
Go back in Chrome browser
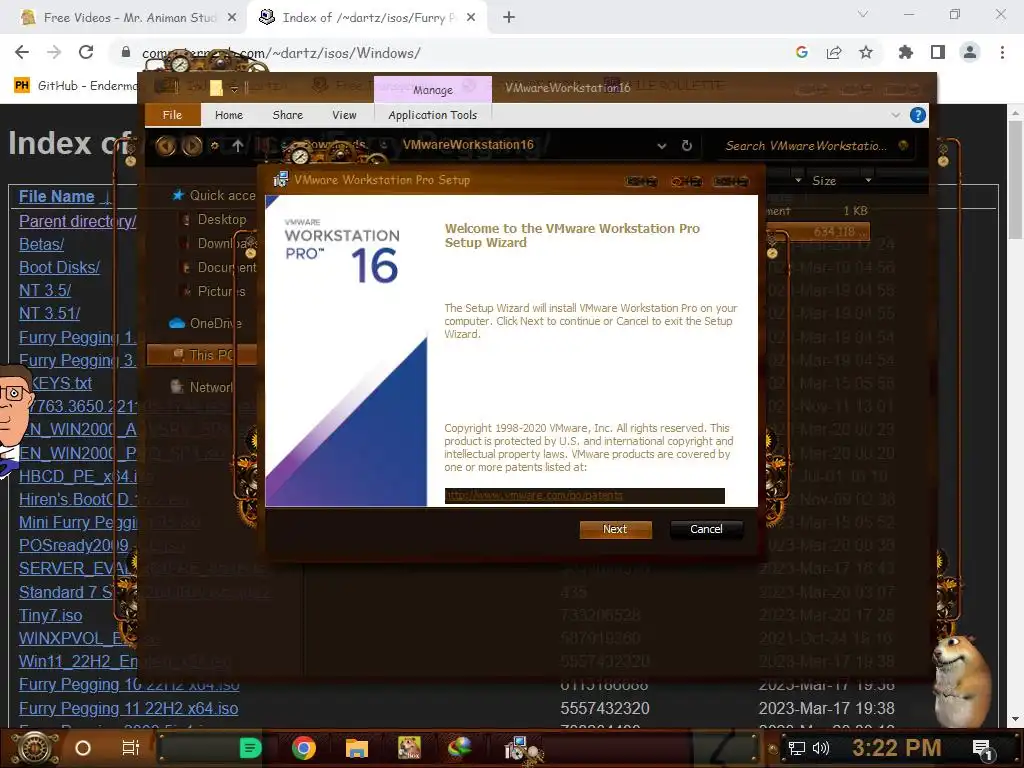tap(22, 52)
